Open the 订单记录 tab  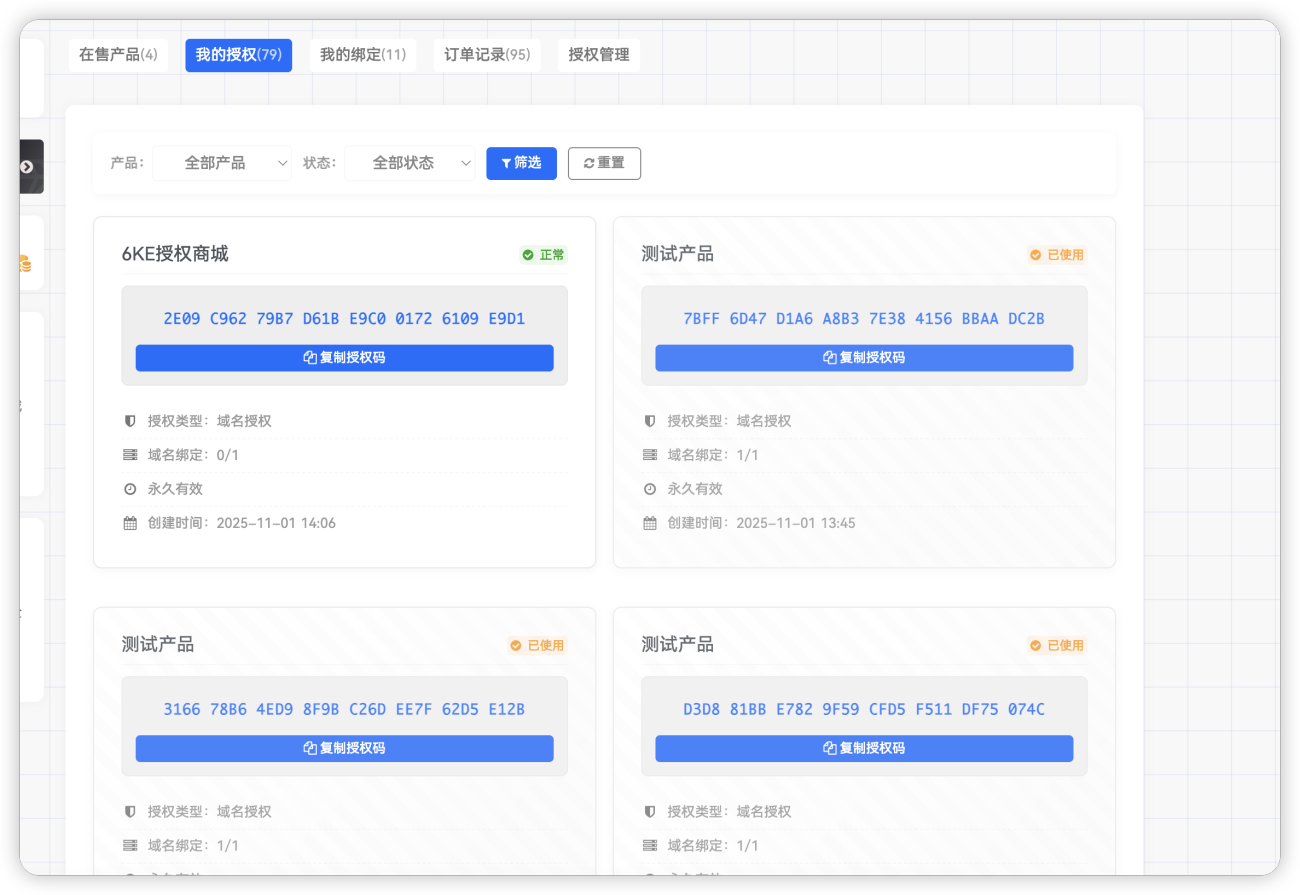[x=487, y=55]
